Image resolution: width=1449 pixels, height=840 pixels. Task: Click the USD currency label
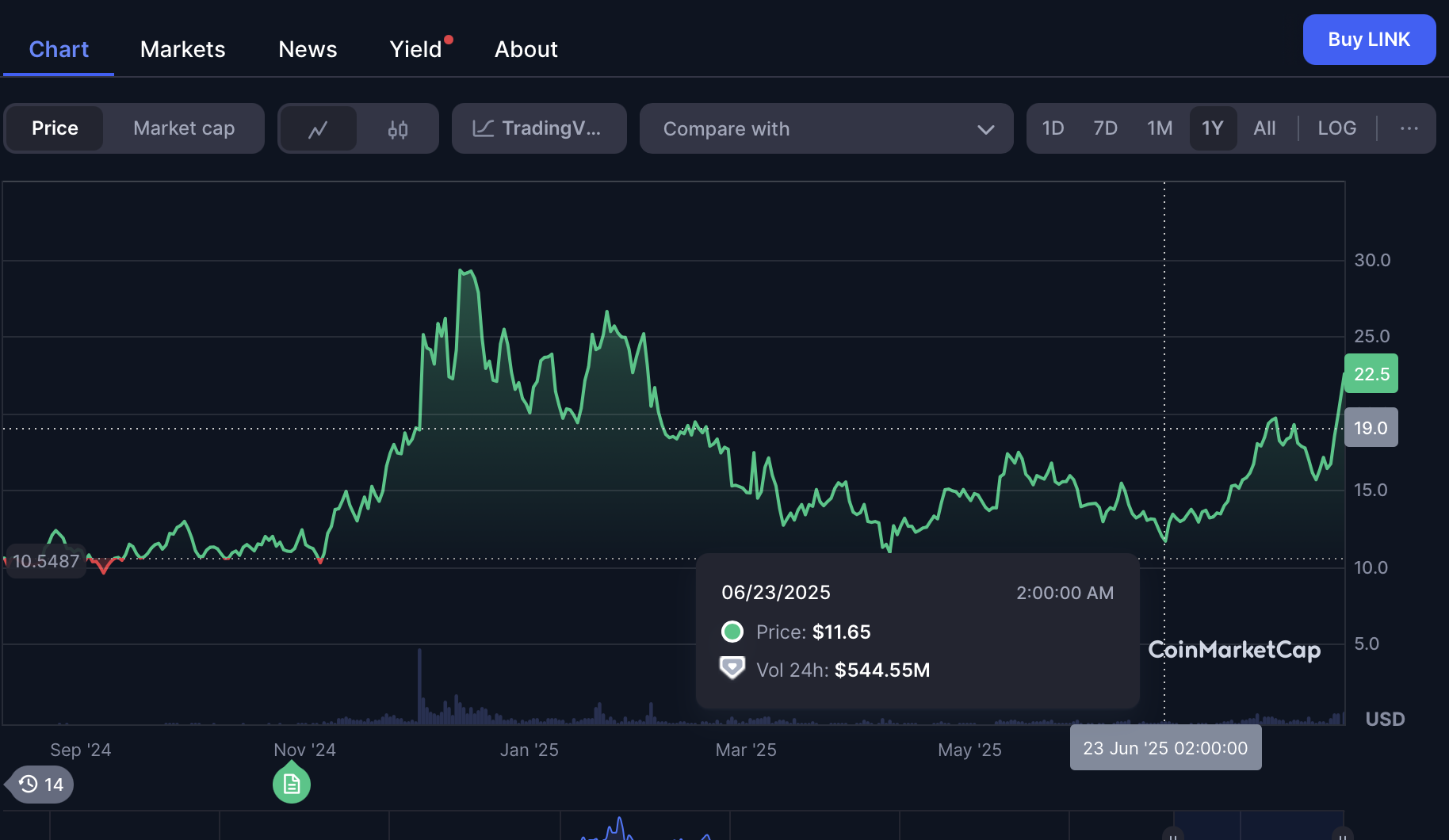pyautogui.click(x=1385, y=720)
